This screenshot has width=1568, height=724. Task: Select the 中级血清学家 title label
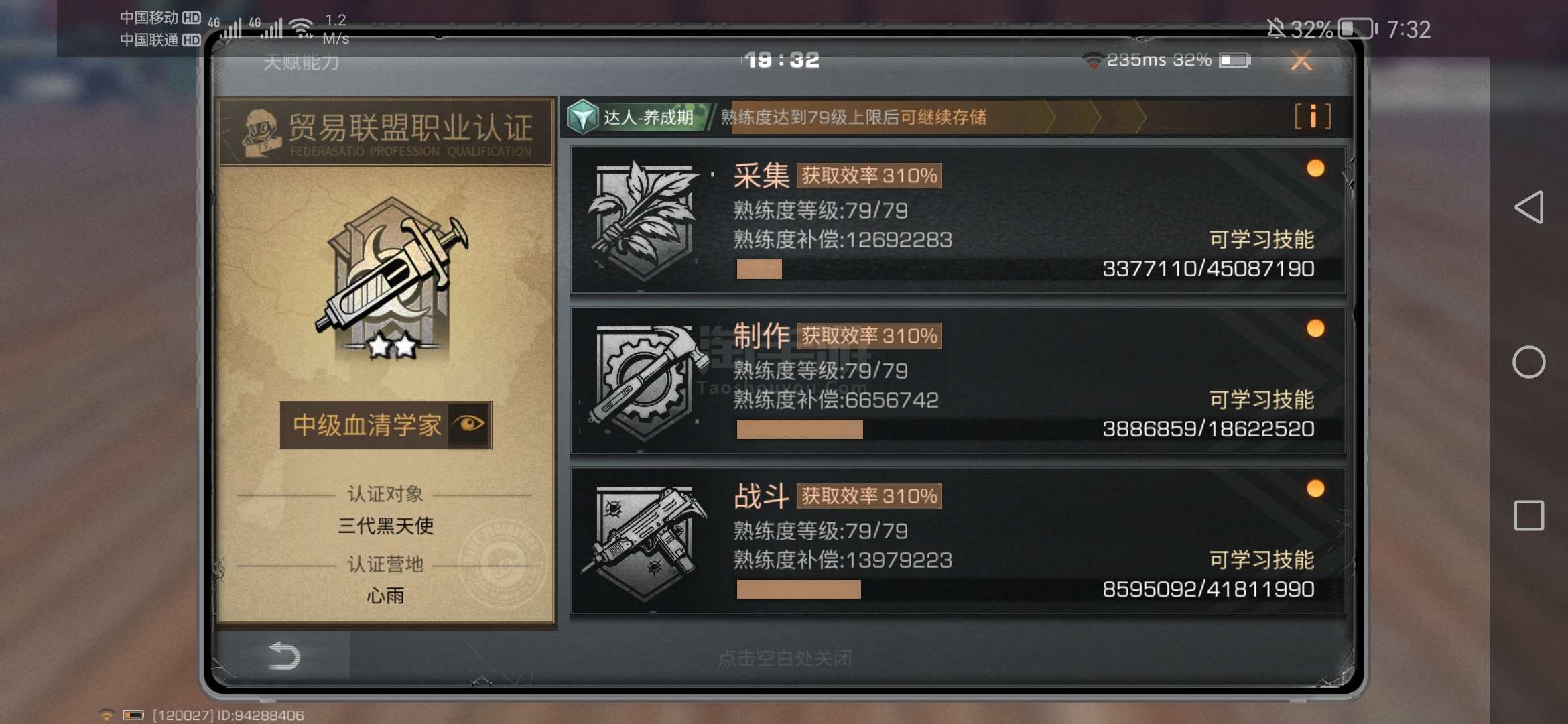coord(367,425)
